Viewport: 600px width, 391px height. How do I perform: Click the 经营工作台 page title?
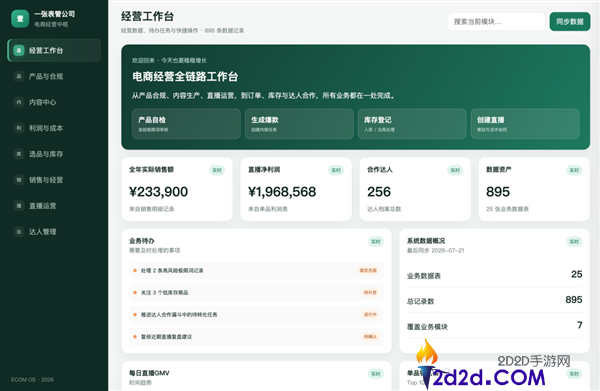click(148, 16)
